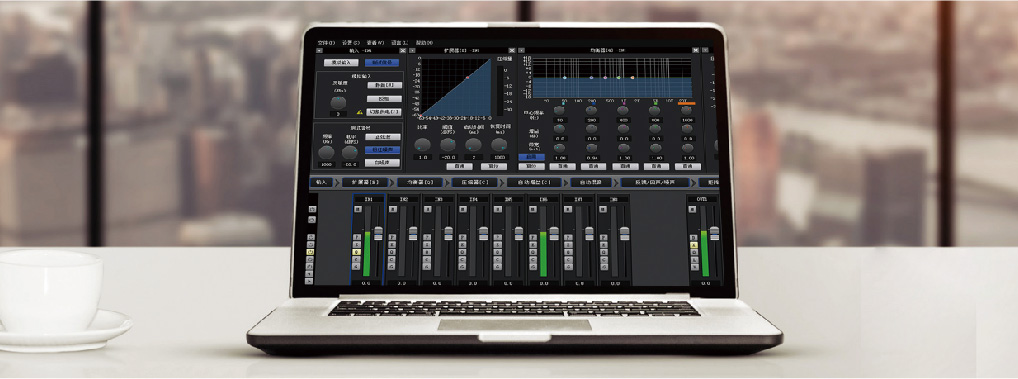Click the highlighted yellow Q button on IN1

coord(356,252)
